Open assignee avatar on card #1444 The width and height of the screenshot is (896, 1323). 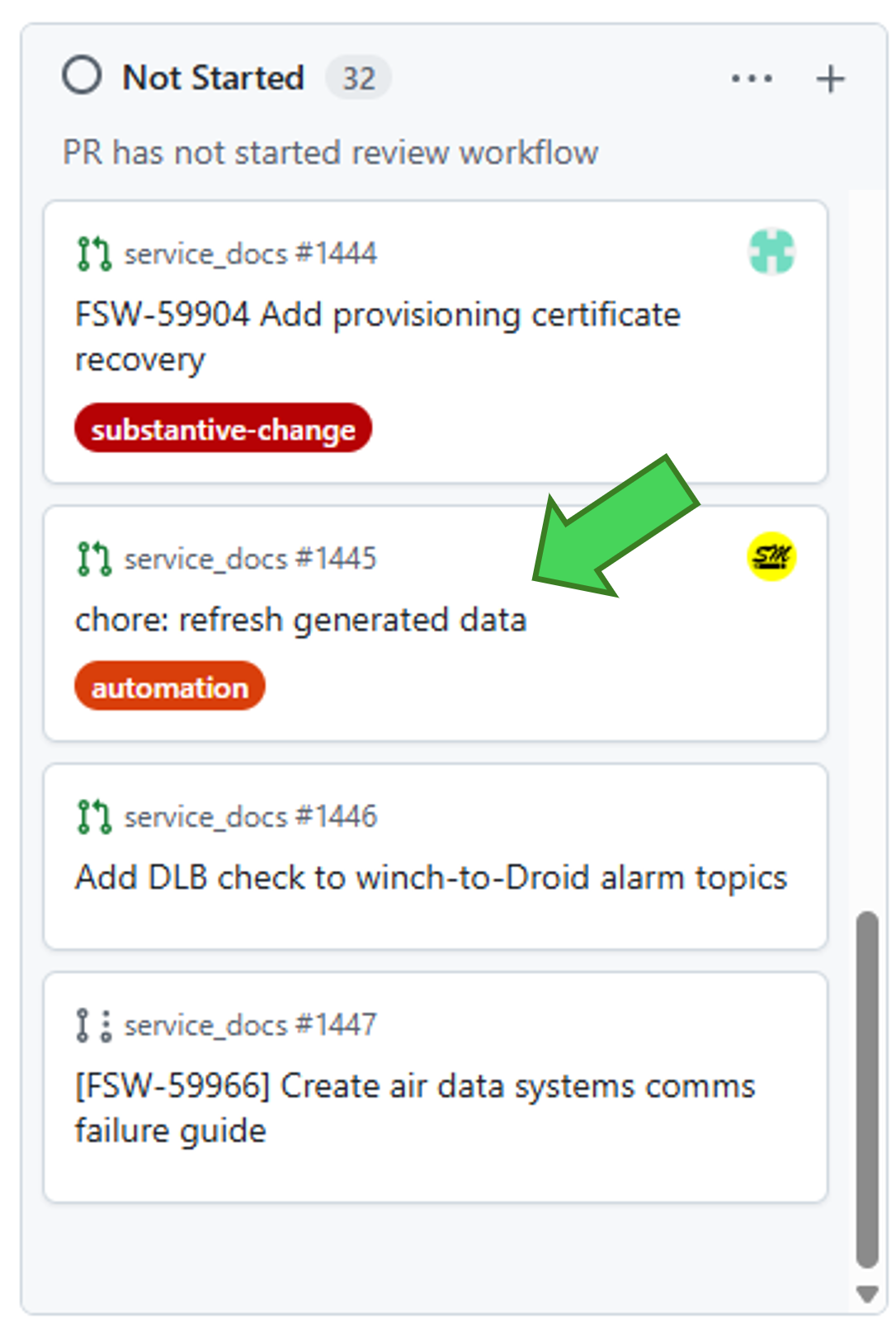[771, 252]
